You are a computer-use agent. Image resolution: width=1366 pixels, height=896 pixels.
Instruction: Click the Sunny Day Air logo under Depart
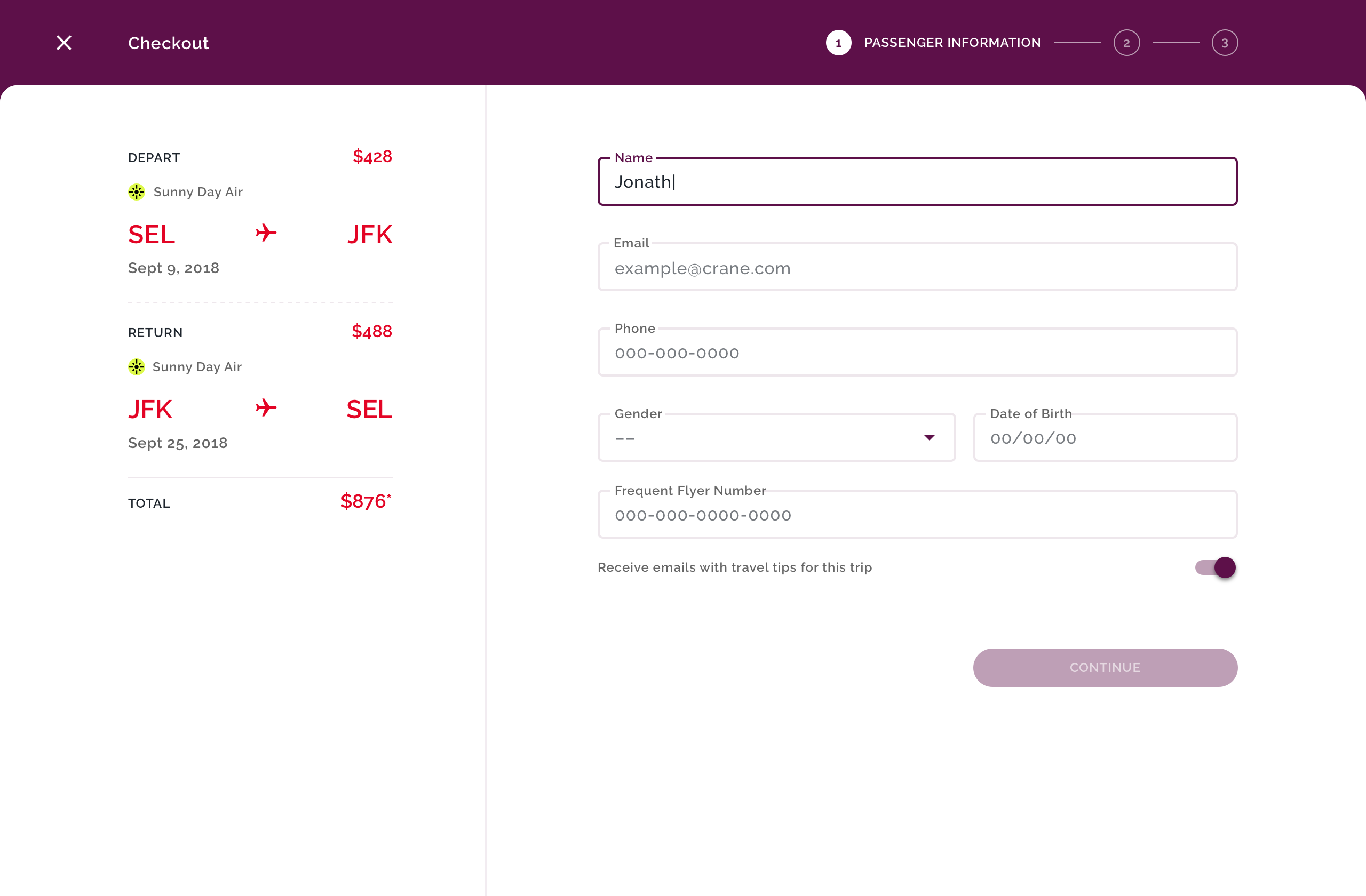[137, 192]
